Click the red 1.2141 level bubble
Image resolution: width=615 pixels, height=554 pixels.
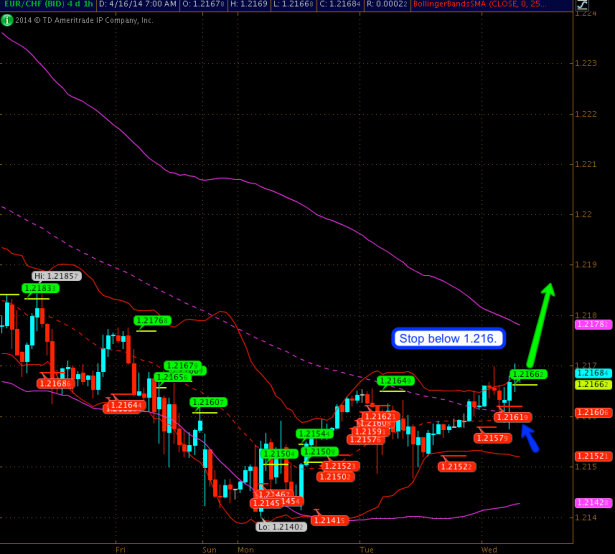click(x=328, y=520)
